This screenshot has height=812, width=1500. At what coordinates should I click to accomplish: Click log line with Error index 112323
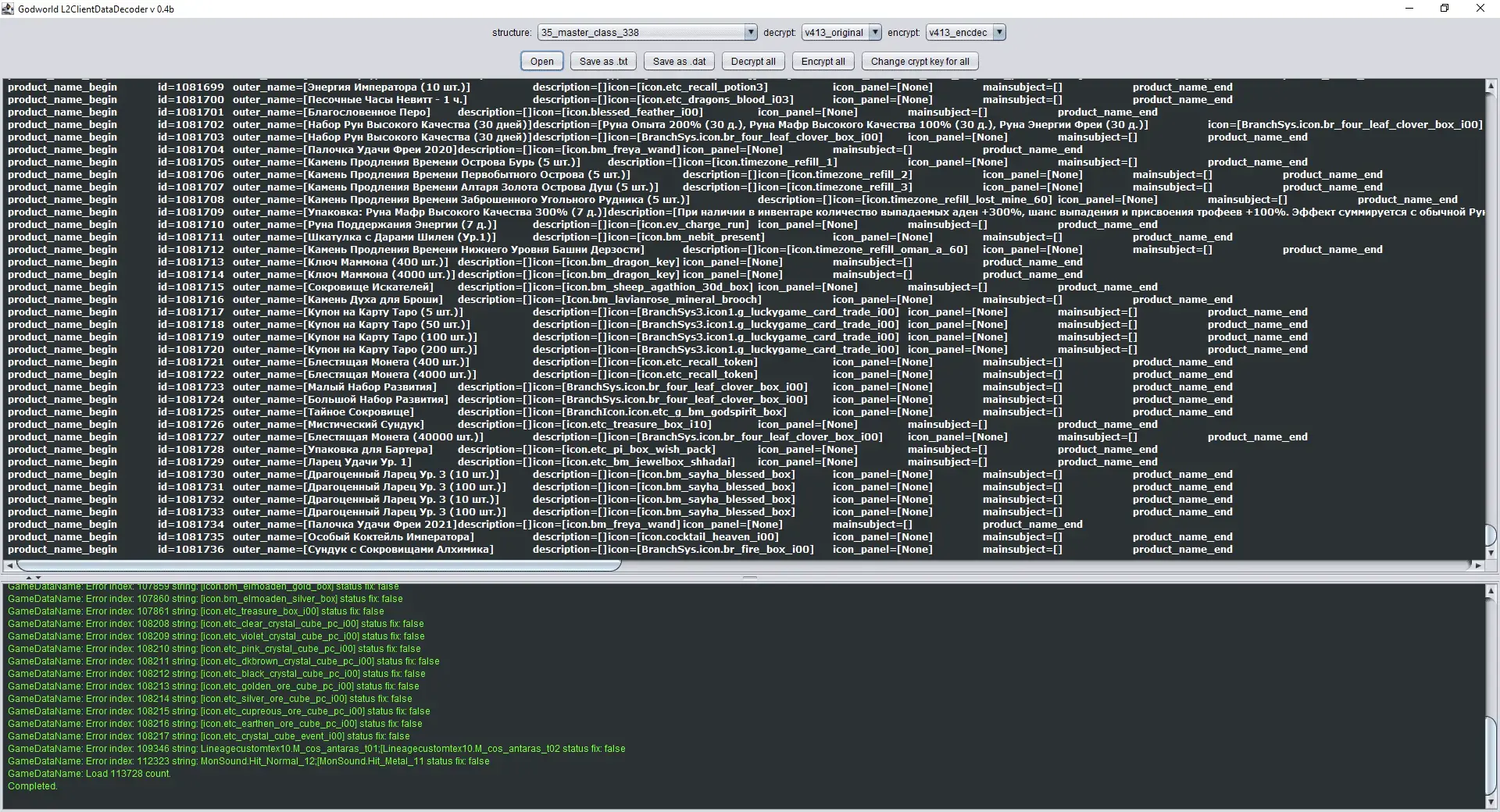coord(248,761)
